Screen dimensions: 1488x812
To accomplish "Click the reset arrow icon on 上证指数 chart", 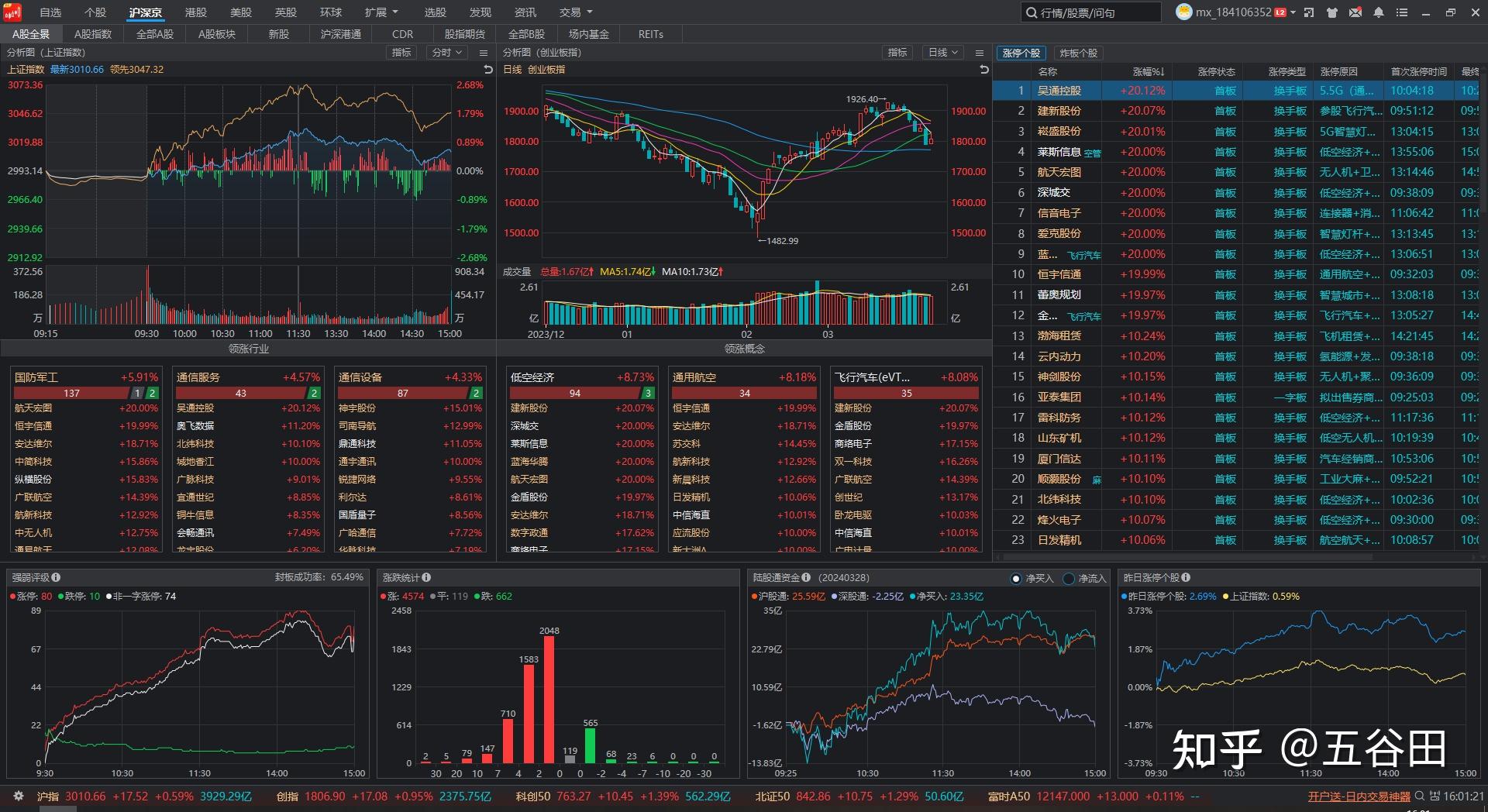I will pos(488,70).
